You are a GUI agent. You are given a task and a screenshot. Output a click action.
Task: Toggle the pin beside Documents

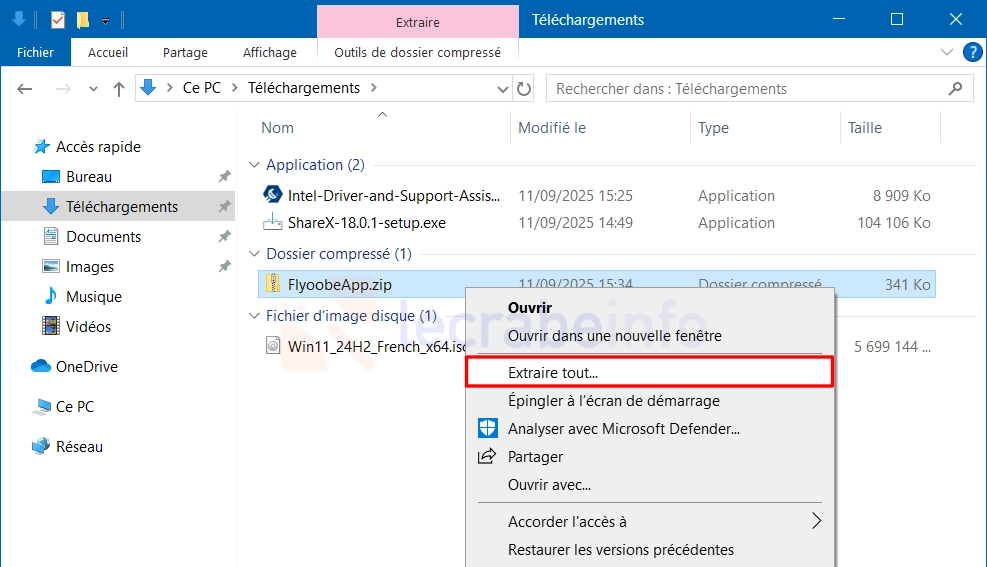pos(224,236)
